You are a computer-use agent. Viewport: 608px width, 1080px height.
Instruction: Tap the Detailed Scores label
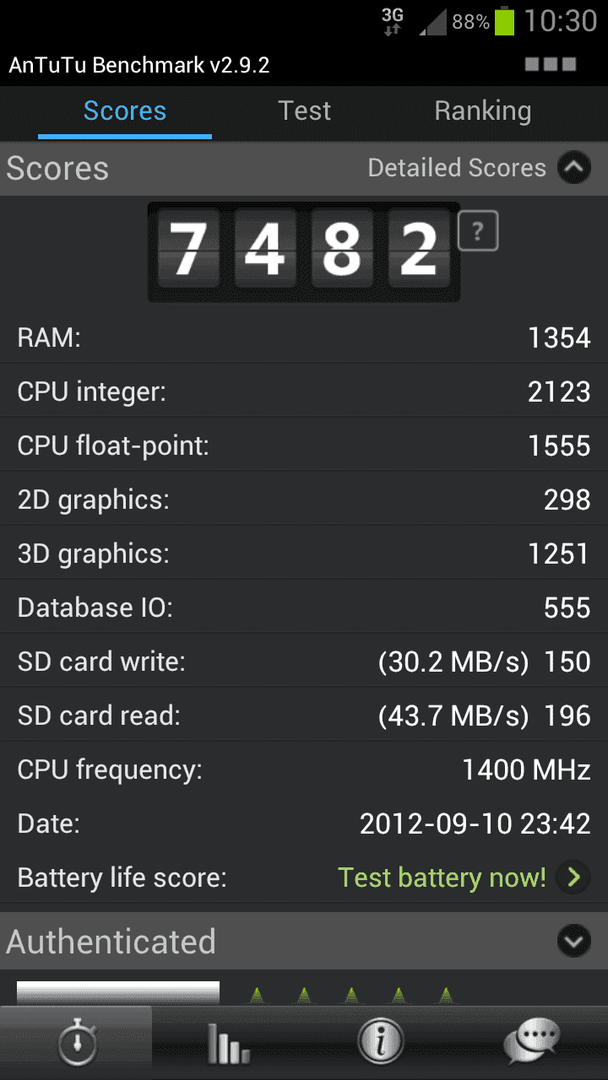pyautogui.click(x=457, y=168)
